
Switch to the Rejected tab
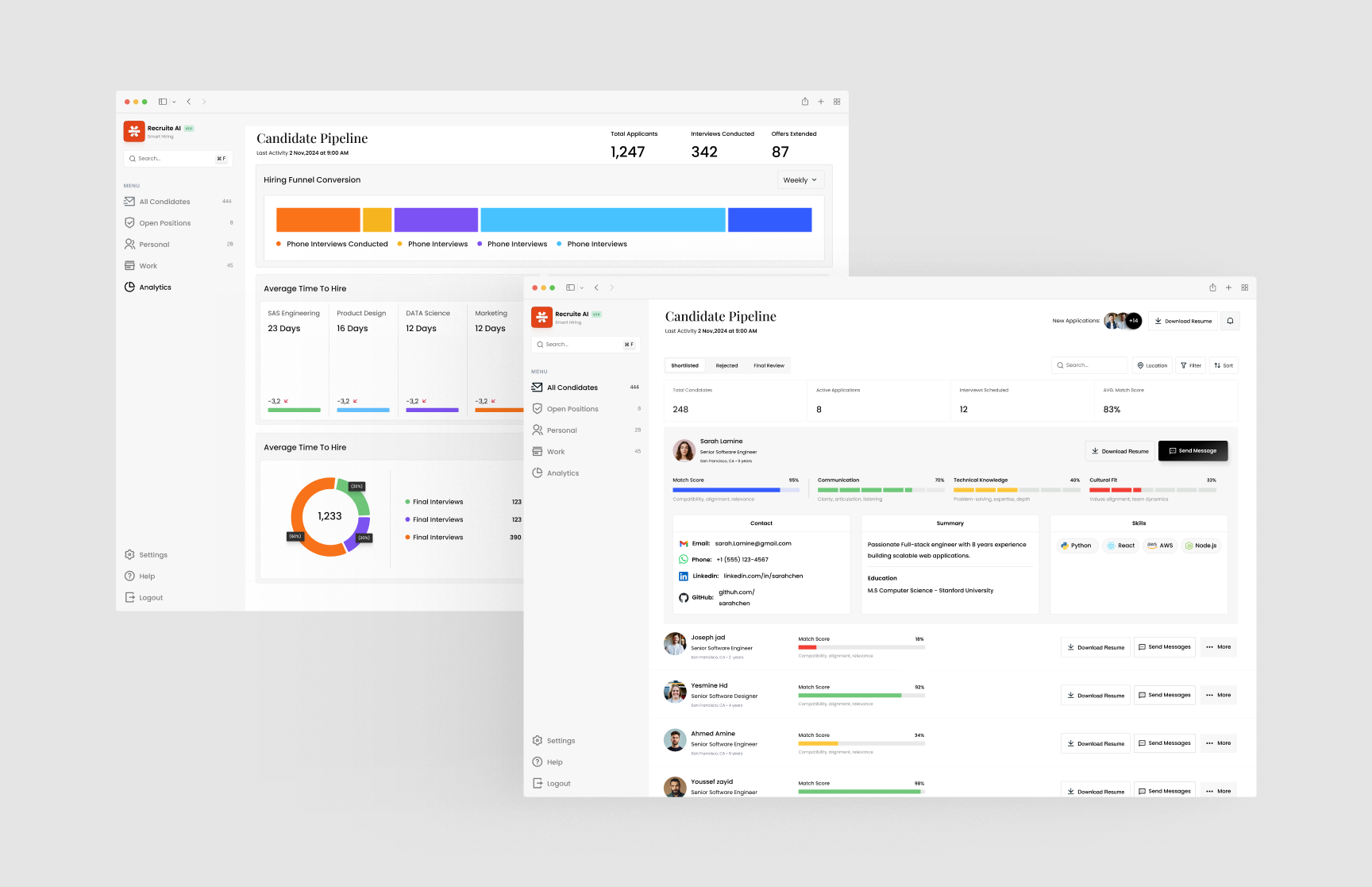[x=726, y=365]
